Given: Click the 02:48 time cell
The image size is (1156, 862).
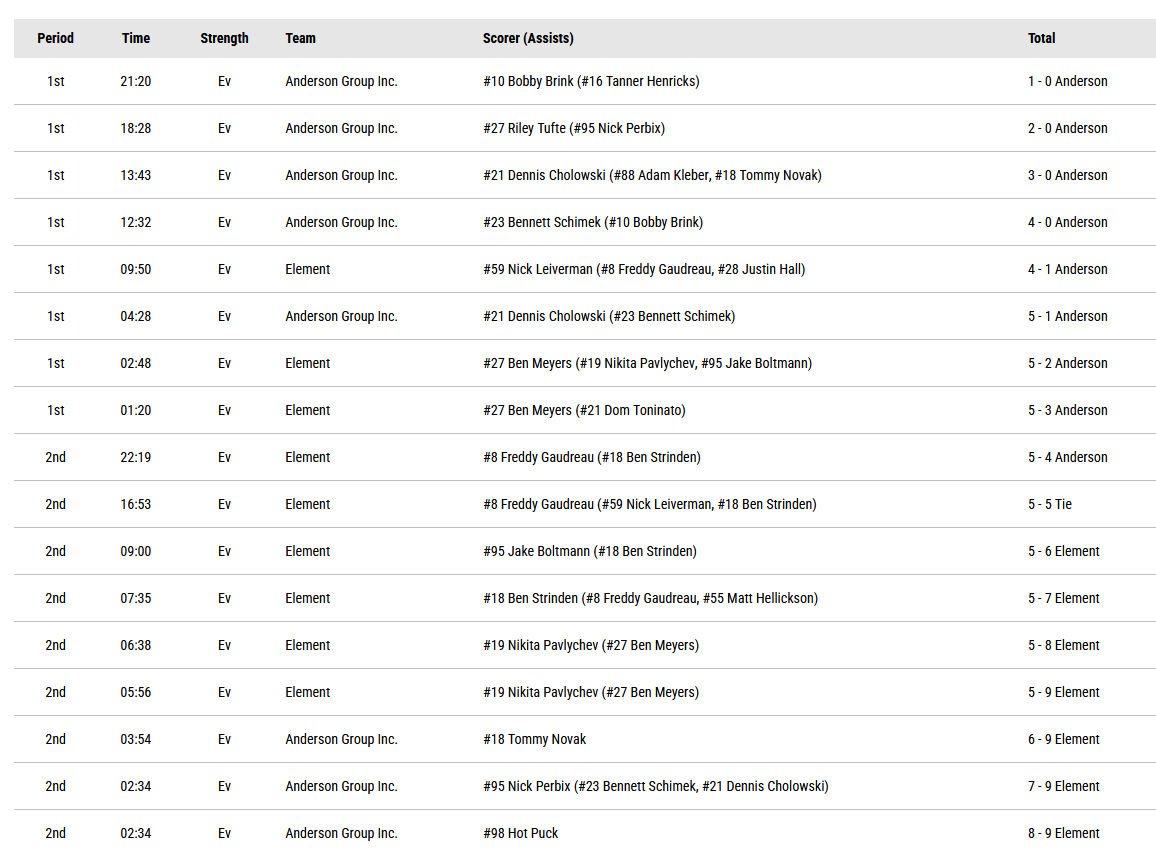Looking at the screenshot, I should [136, 364].
